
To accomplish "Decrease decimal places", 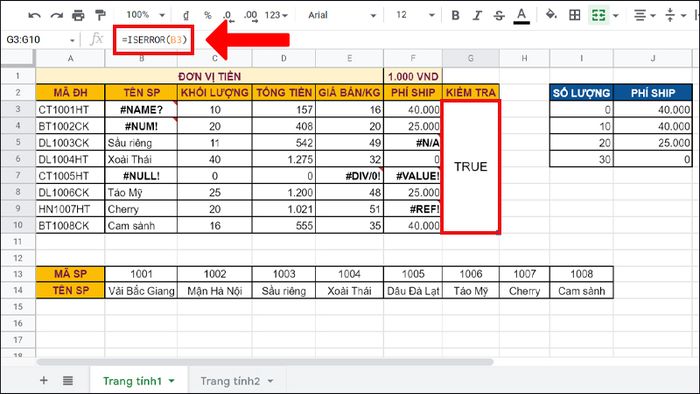I will 229,16.
